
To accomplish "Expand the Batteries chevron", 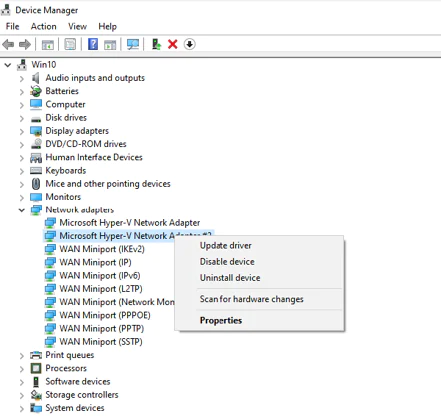I will tap(22, 92).
